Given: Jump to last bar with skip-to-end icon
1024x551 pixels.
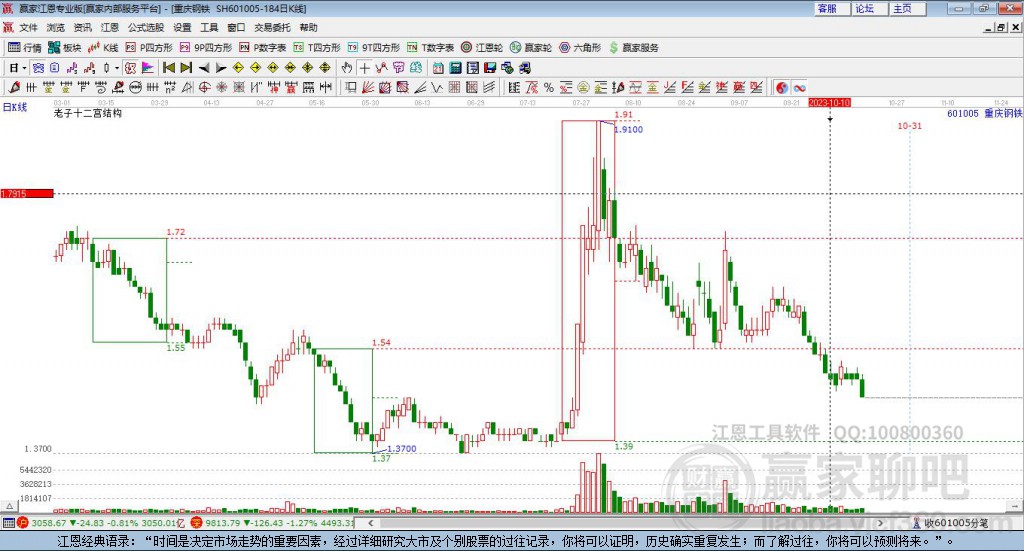Looking at the screenshot, I should 186,68.
